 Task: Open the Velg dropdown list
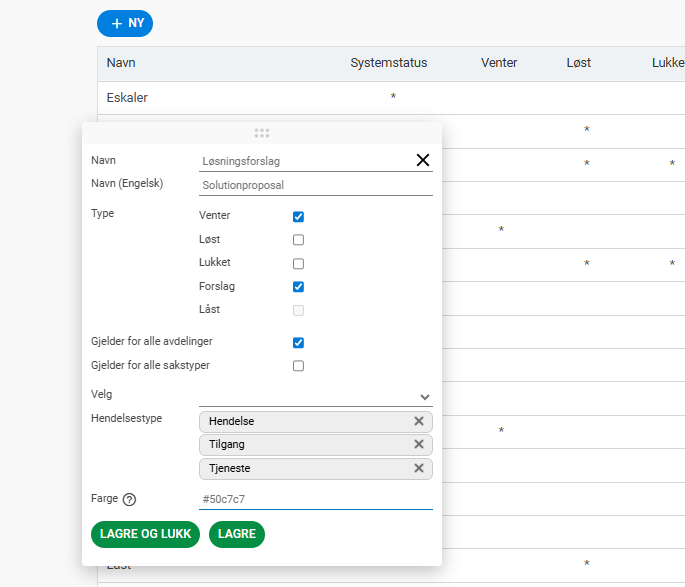click(424, 397)
